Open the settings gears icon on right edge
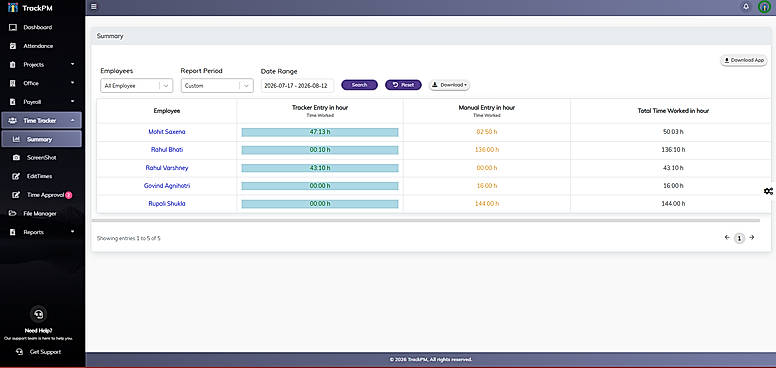 click(768, 191)
